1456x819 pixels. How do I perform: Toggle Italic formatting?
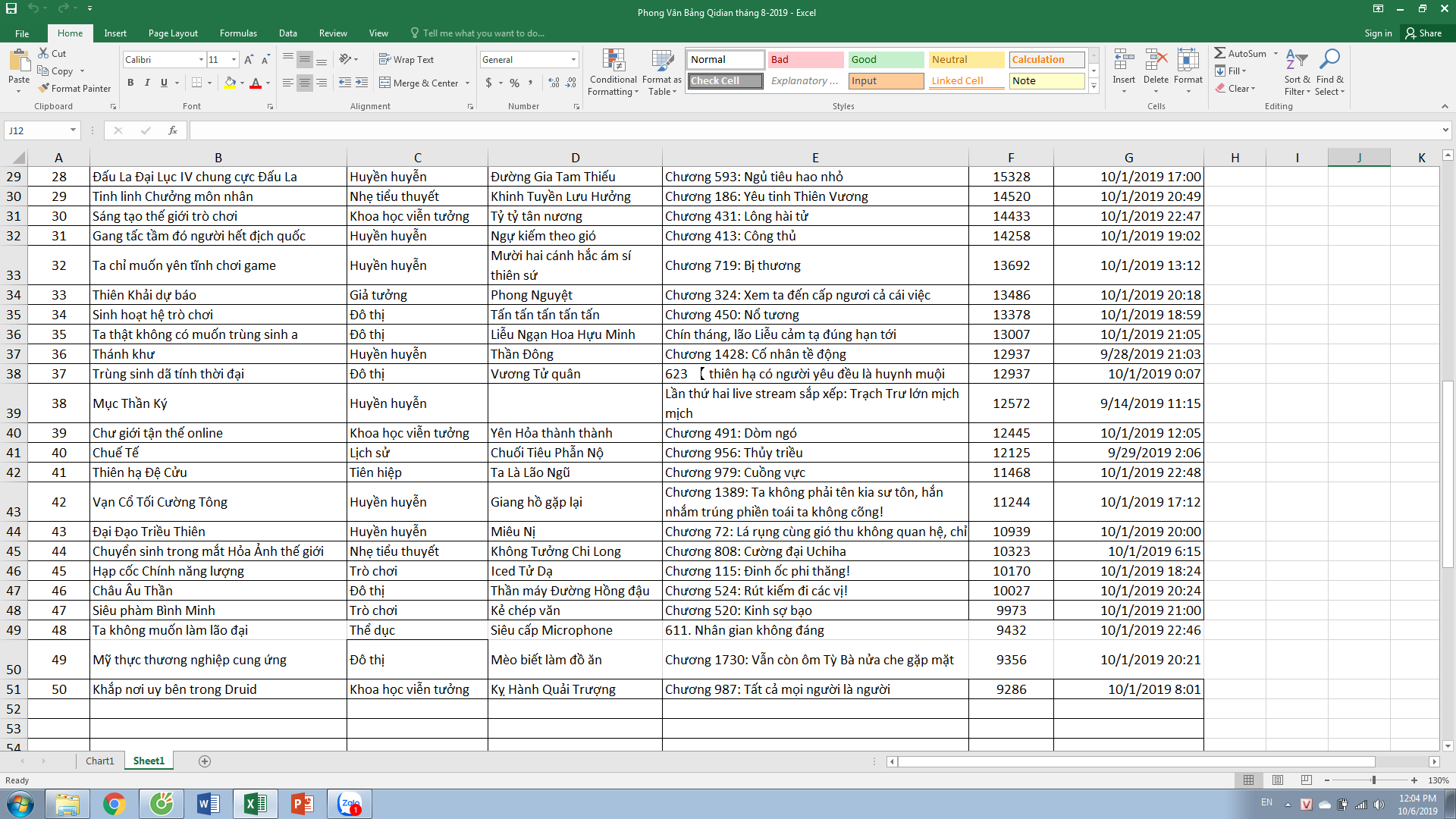(147, 83)
